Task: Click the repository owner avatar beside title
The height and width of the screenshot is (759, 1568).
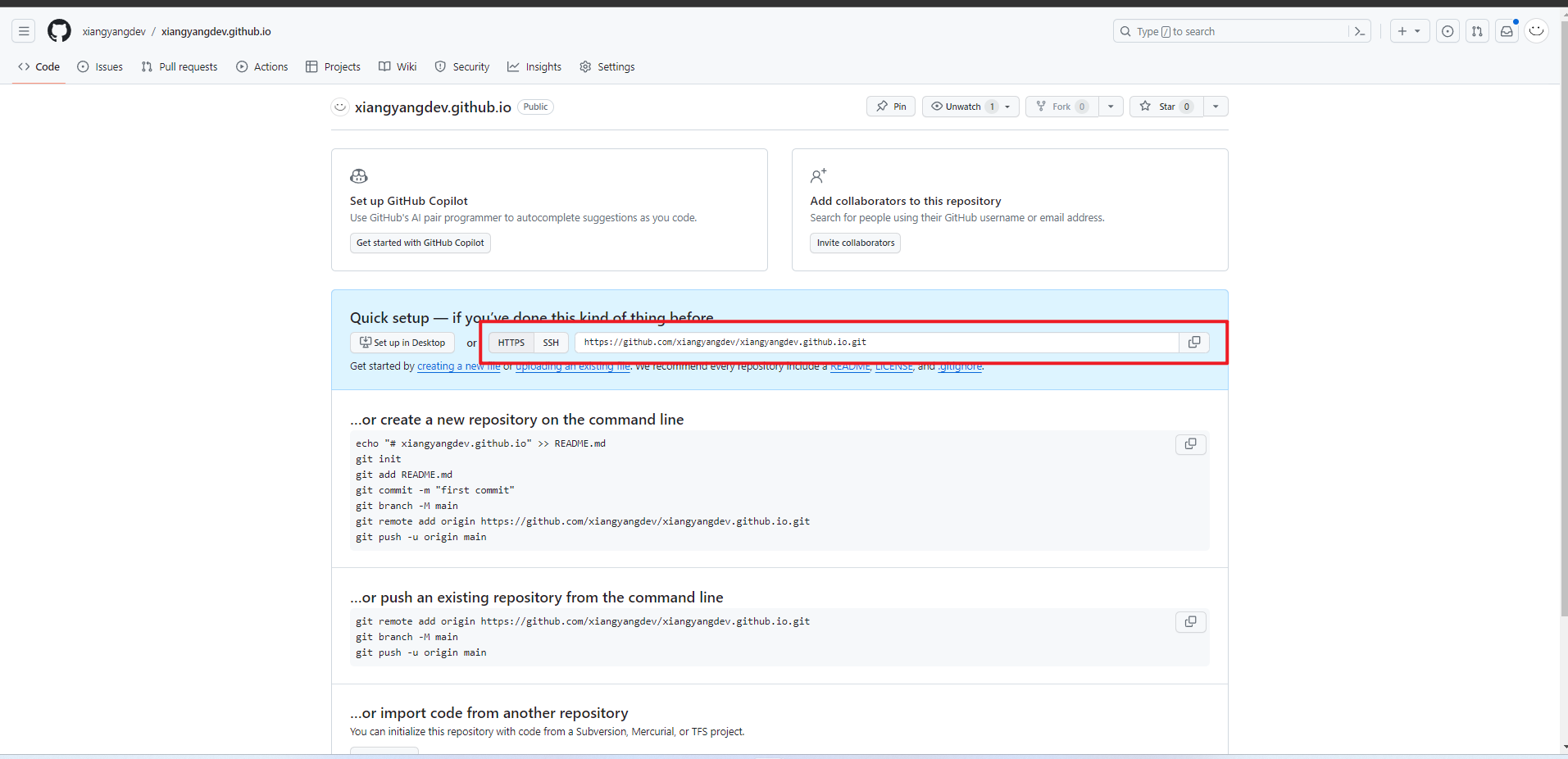Action: click(340, 107)
